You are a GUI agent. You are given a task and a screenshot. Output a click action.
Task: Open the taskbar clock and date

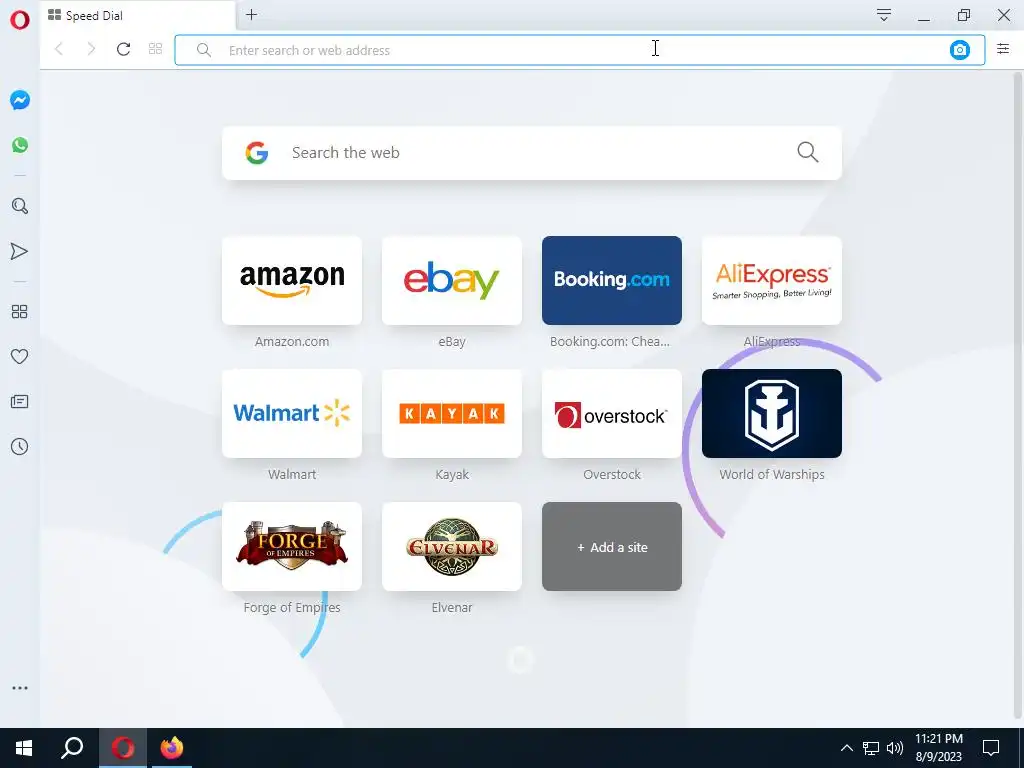[938, 748]
